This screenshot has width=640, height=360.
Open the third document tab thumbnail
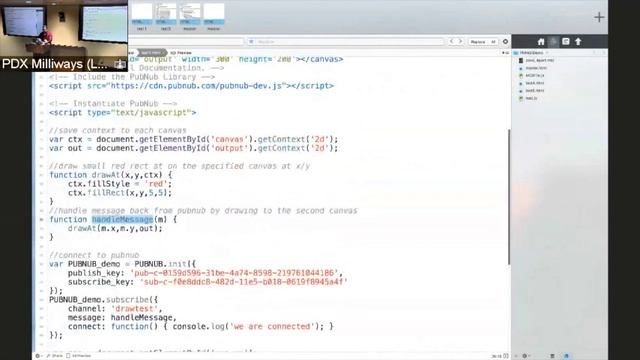pos(190,17)
